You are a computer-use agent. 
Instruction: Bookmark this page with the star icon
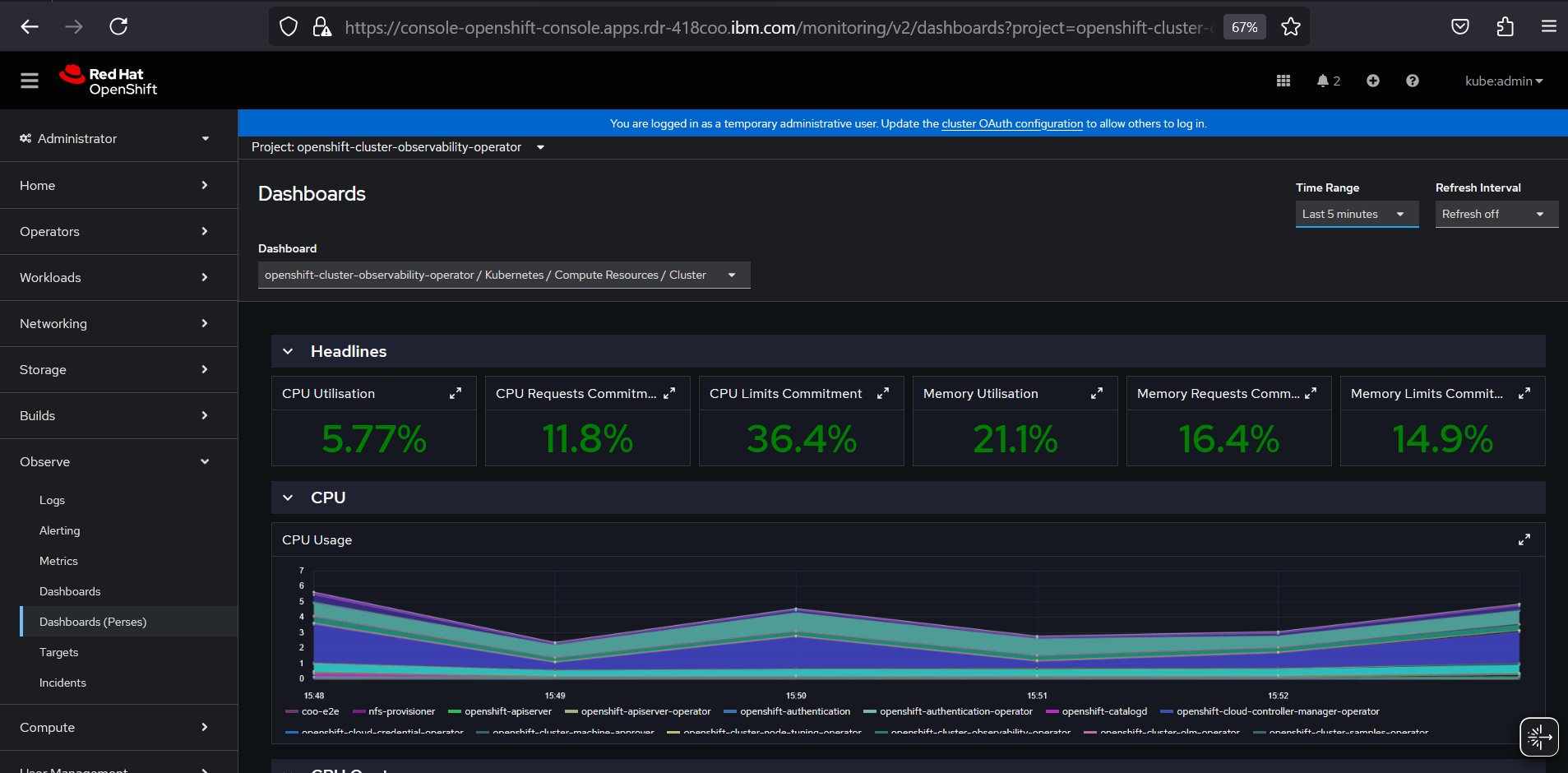(x=1291, y=27)
